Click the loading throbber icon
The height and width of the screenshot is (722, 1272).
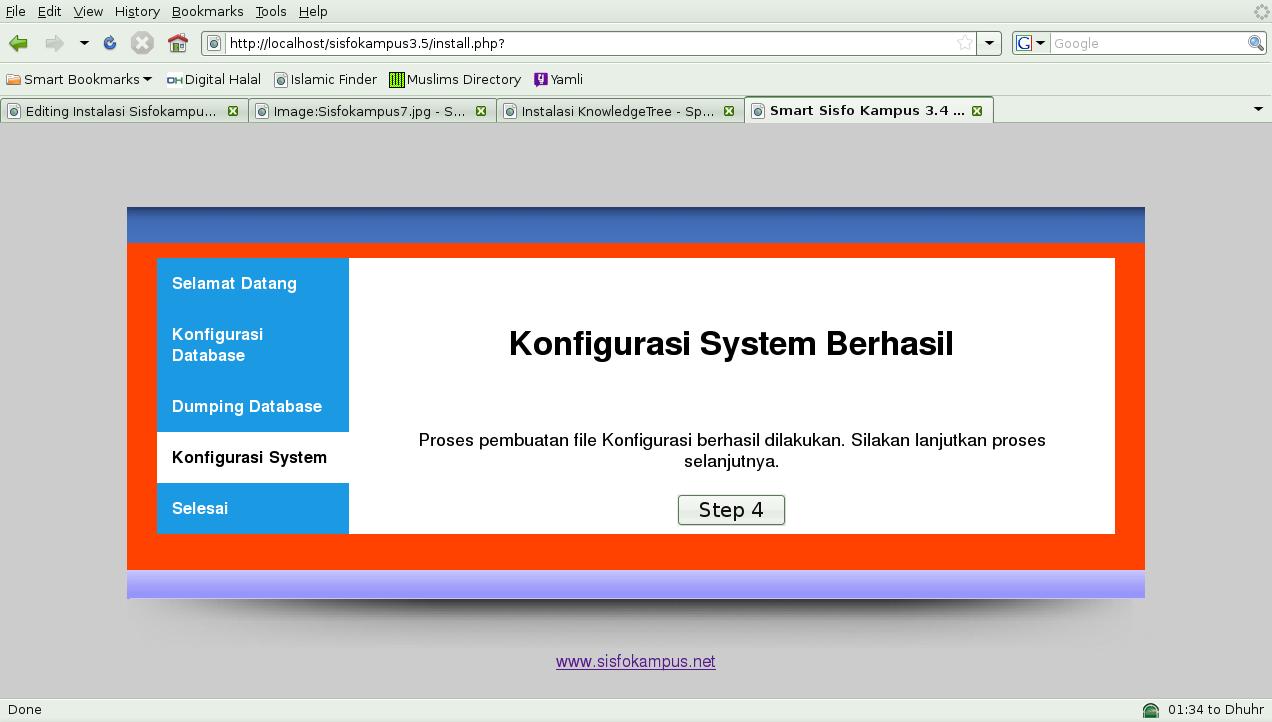pyautogui.click(x=1261, y=11)
